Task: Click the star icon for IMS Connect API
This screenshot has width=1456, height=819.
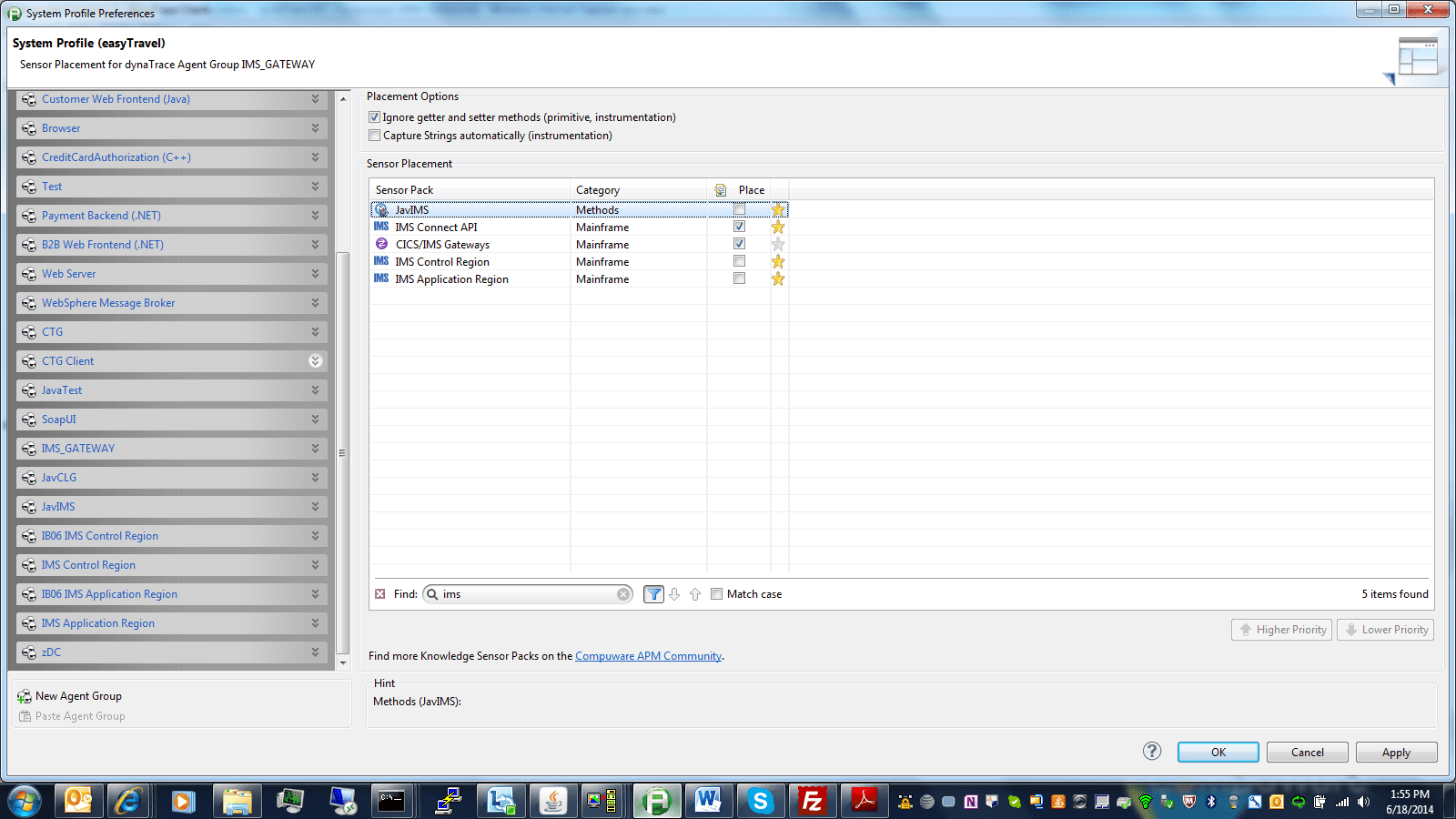Action: tap(778, 227)
